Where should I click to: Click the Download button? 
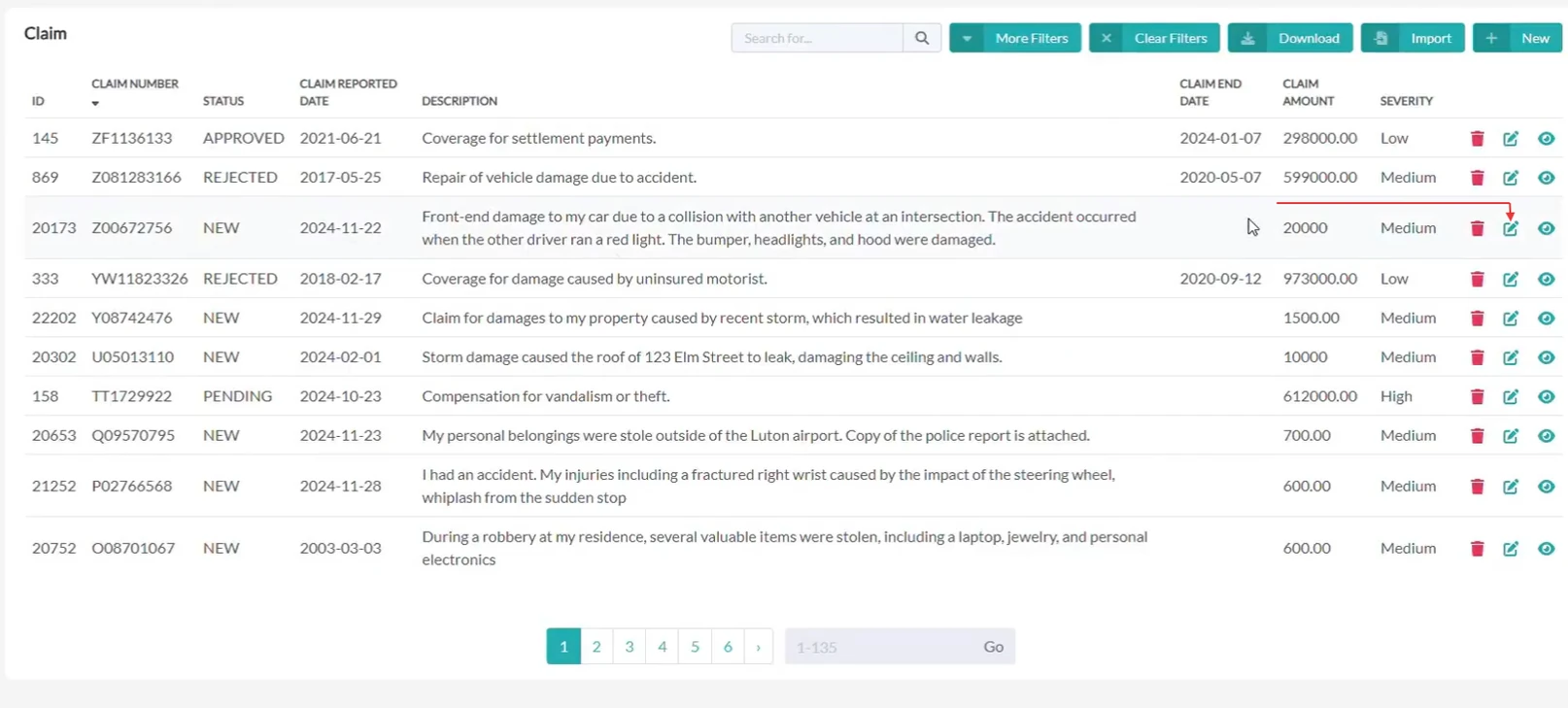coord(1290,38)
